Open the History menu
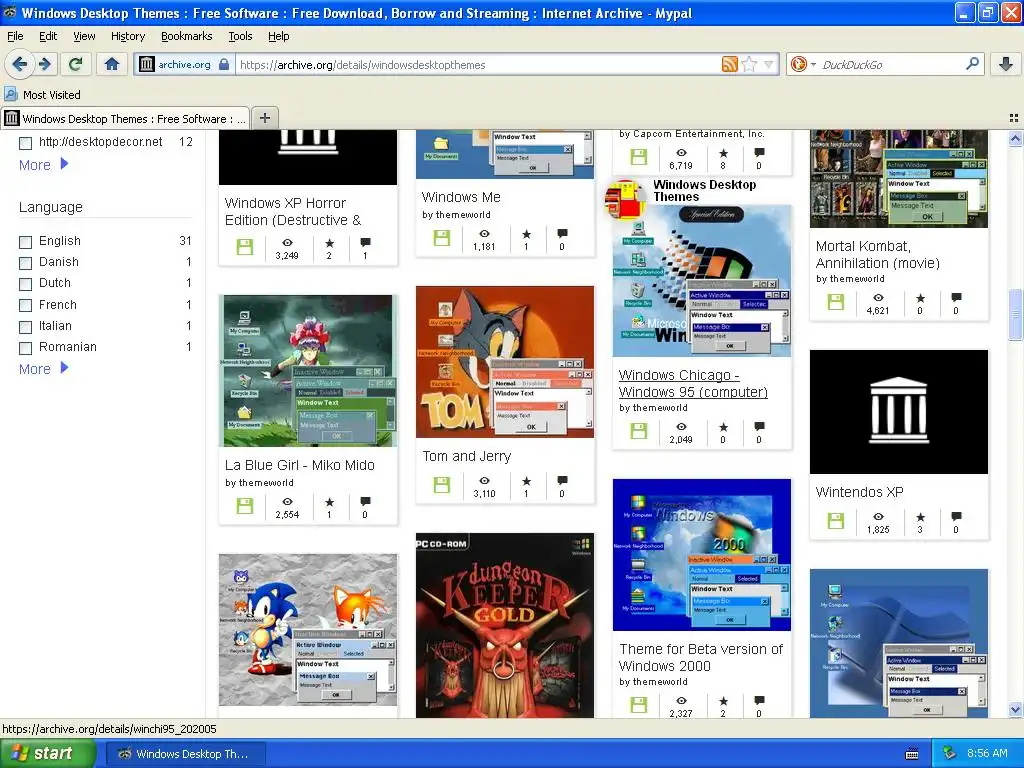 (128, 36)
